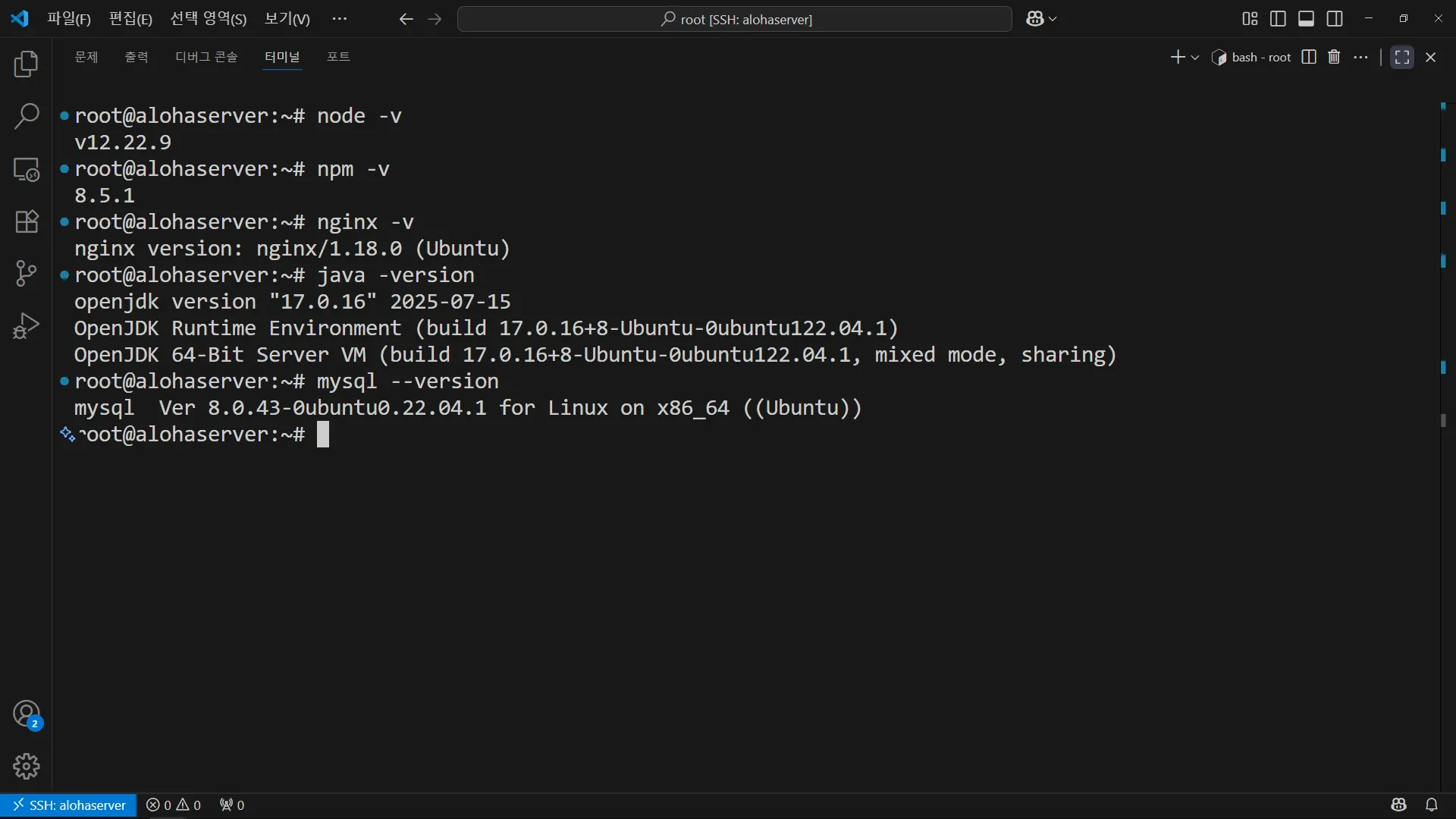This screenshot has width=1456, height=819.
Task: Open Copilot chat dropdown arrow
Action: [x=1053, y=20]
